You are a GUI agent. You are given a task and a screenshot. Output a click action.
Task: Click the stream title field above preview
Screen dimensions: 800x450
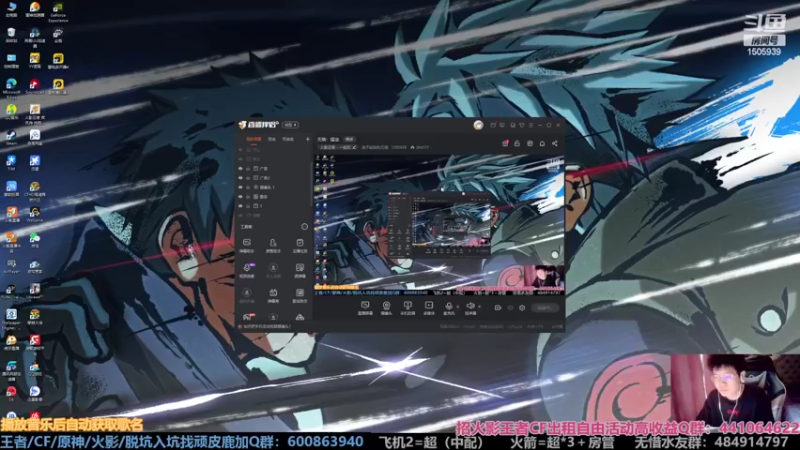[x=338, y=147]
